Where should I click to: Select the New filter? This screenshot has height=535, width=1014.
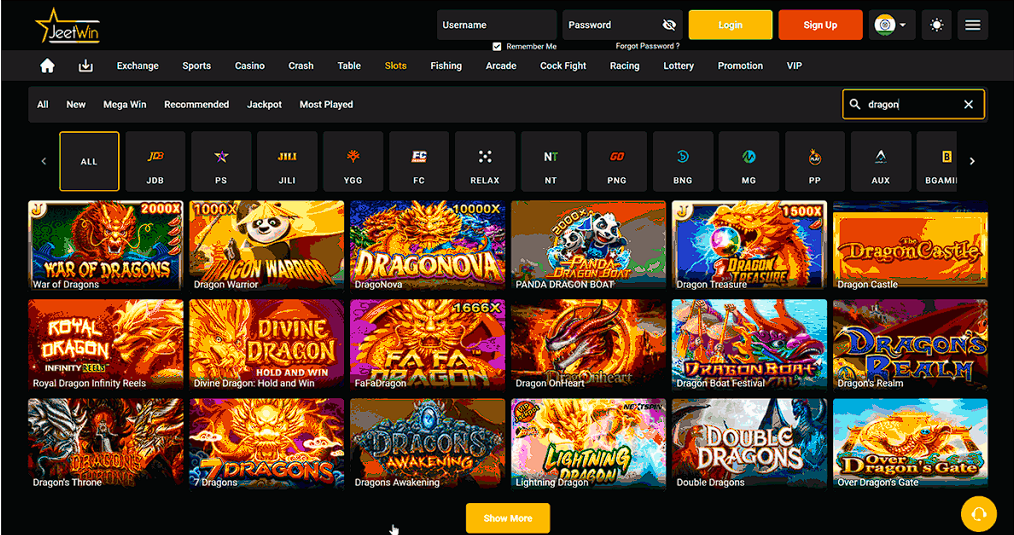(76, 104)
